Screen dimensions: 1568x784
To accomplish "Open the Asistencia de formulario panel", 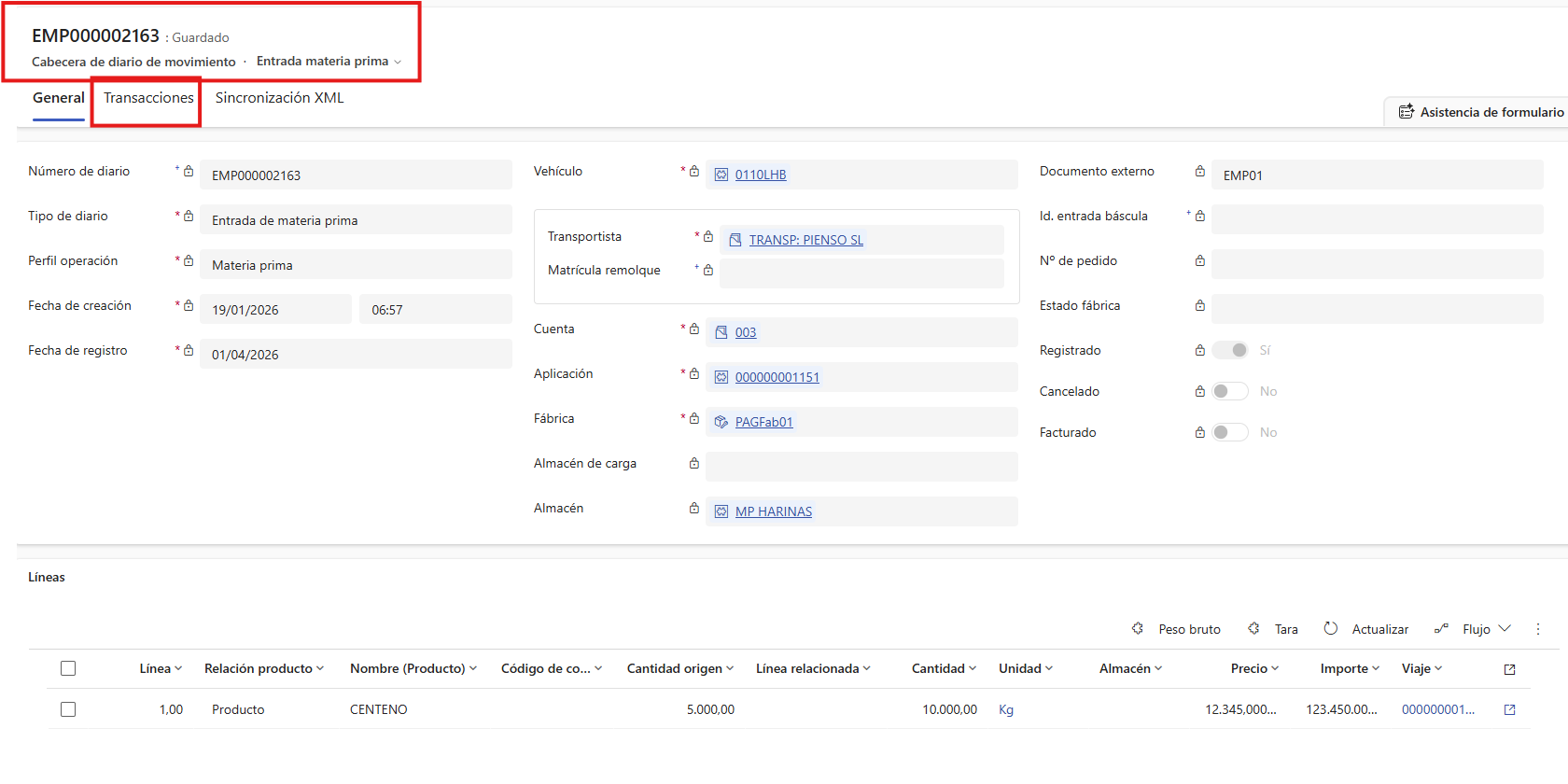I will [1480, 112].
